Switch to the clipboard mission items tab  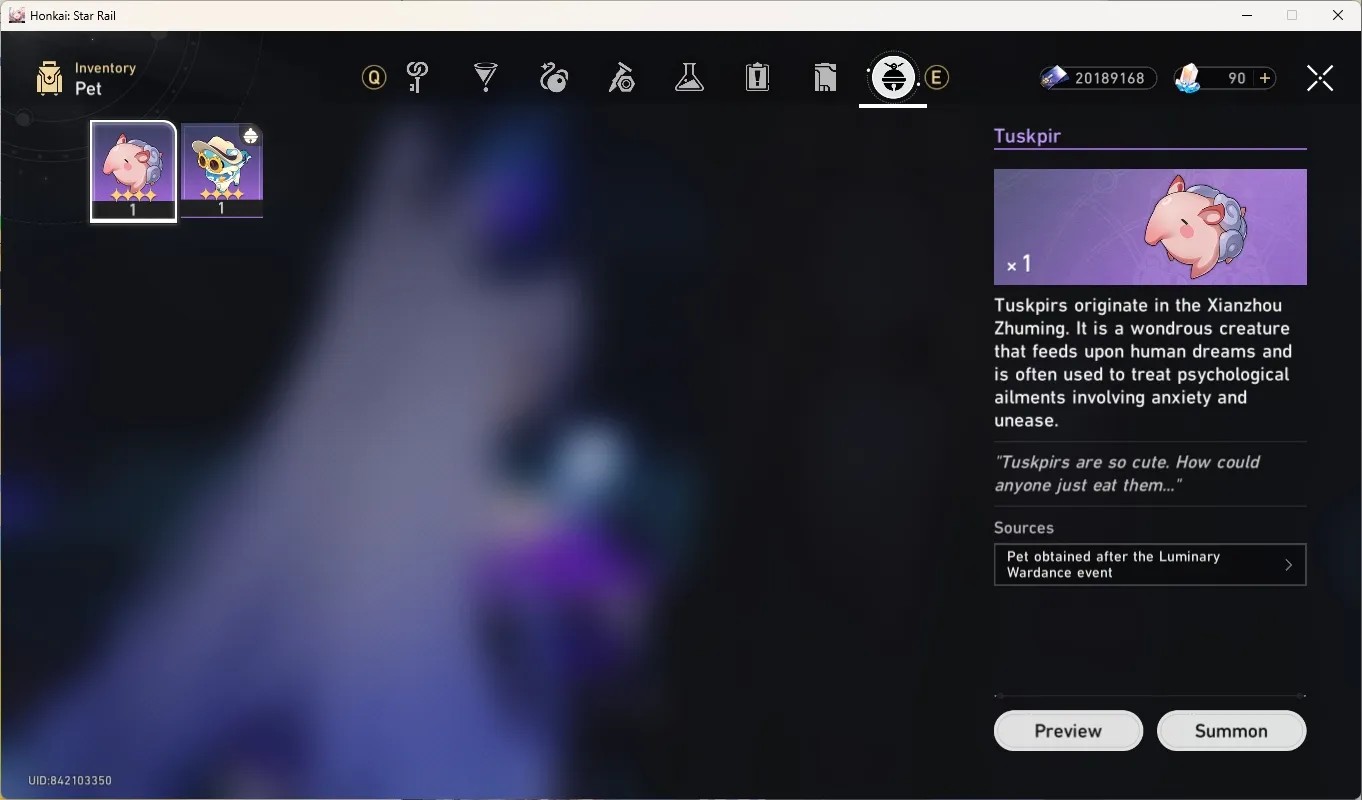(x=757, y=77)
